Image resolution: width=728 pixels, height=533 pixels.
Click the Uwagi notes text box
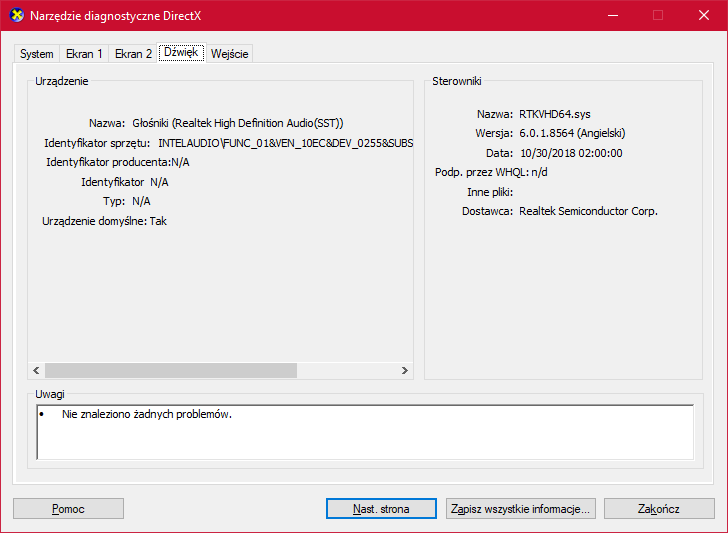click(x=365, y=432)
